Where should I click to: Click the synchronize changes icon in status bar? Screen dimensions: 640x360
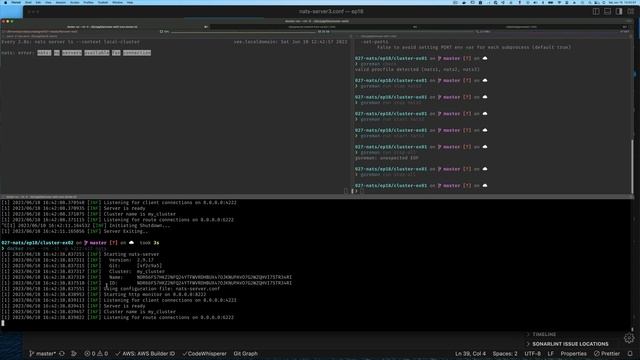click(62, 353)
